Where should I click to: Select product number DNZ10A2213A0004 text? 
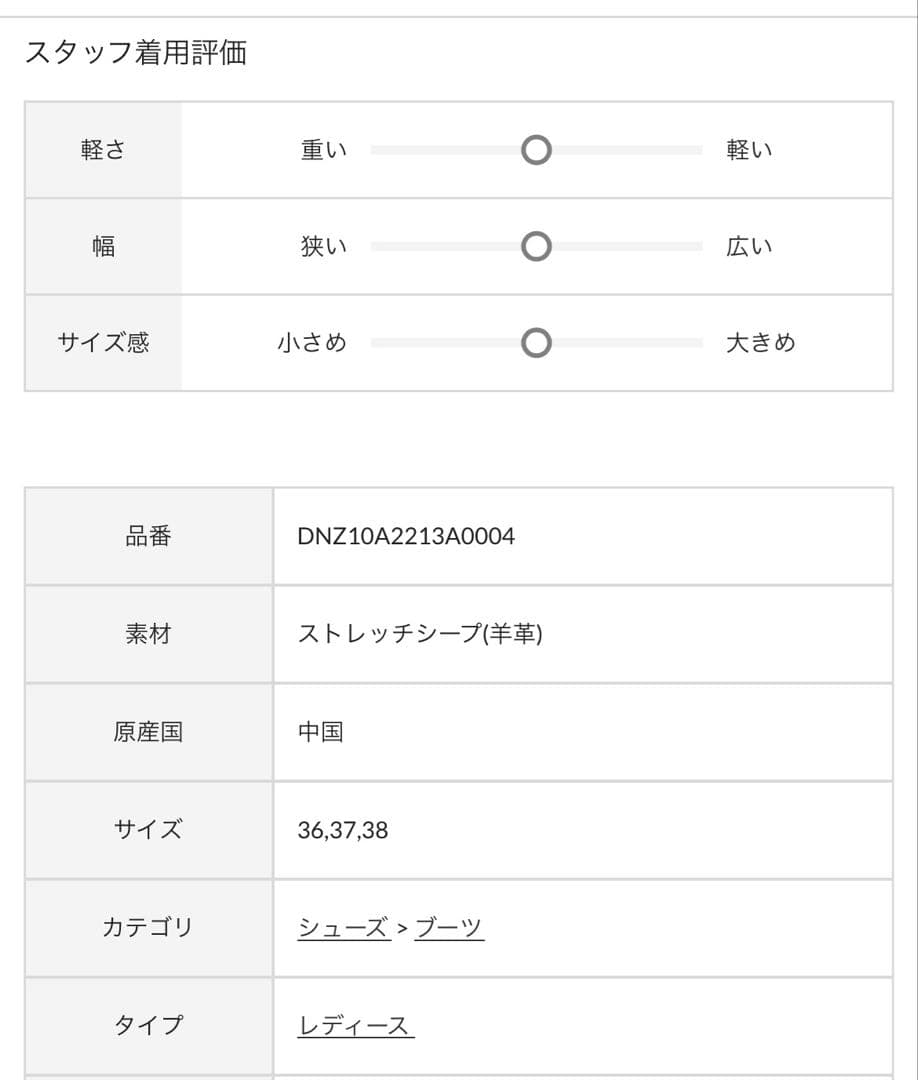click(x=406, y=537)
